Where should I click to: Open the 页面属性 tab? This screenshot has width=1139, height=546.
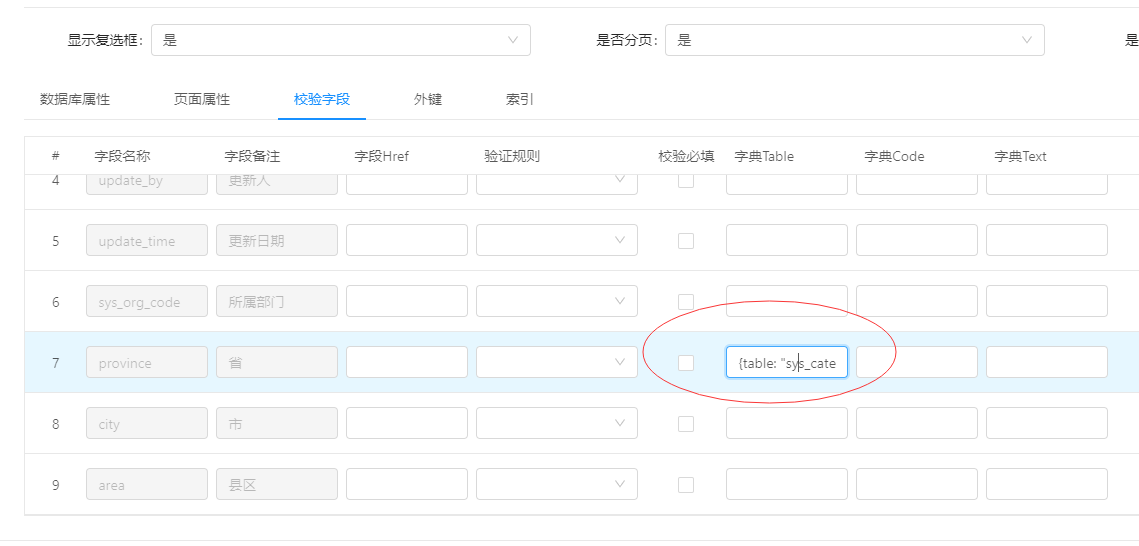pos(202,99)
